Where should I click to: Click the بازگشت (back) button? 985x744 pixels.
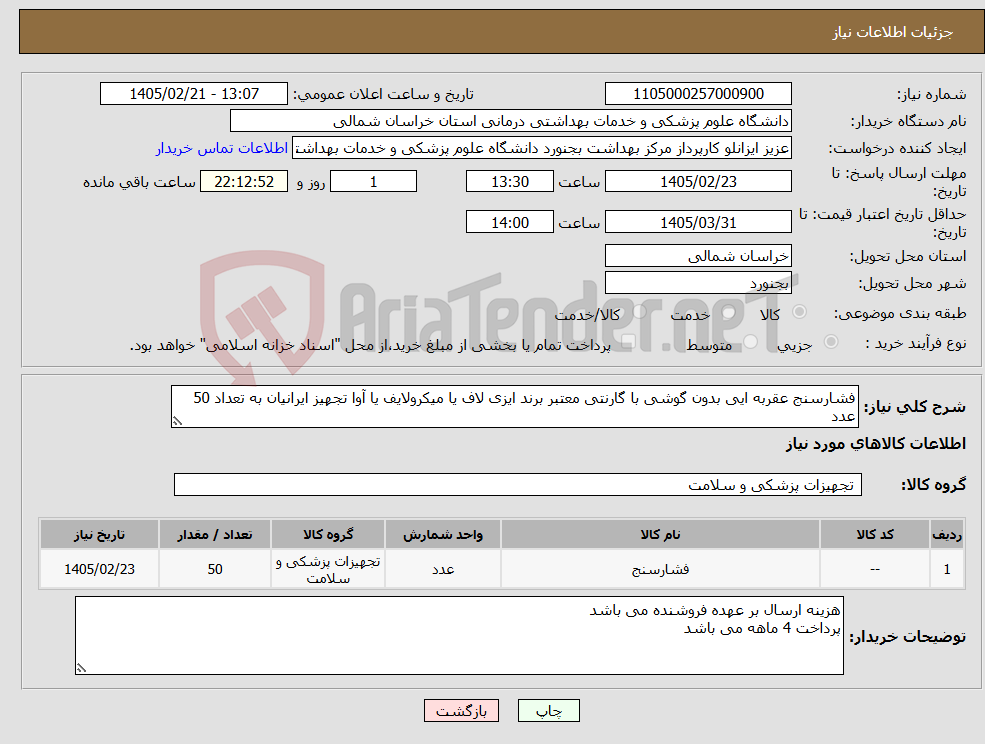(x=461, y=711)
